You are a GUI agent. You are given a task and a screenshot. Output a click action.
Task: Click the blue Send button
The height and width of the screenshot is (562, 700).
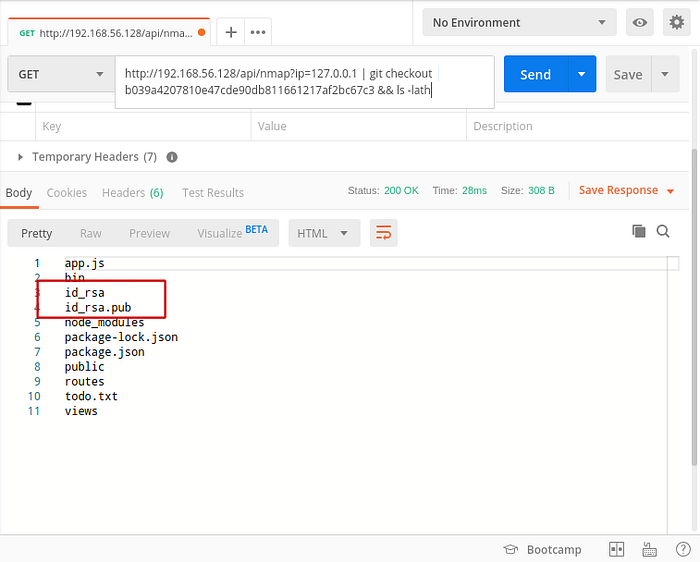pyautogui.click(x=535, y=74)
